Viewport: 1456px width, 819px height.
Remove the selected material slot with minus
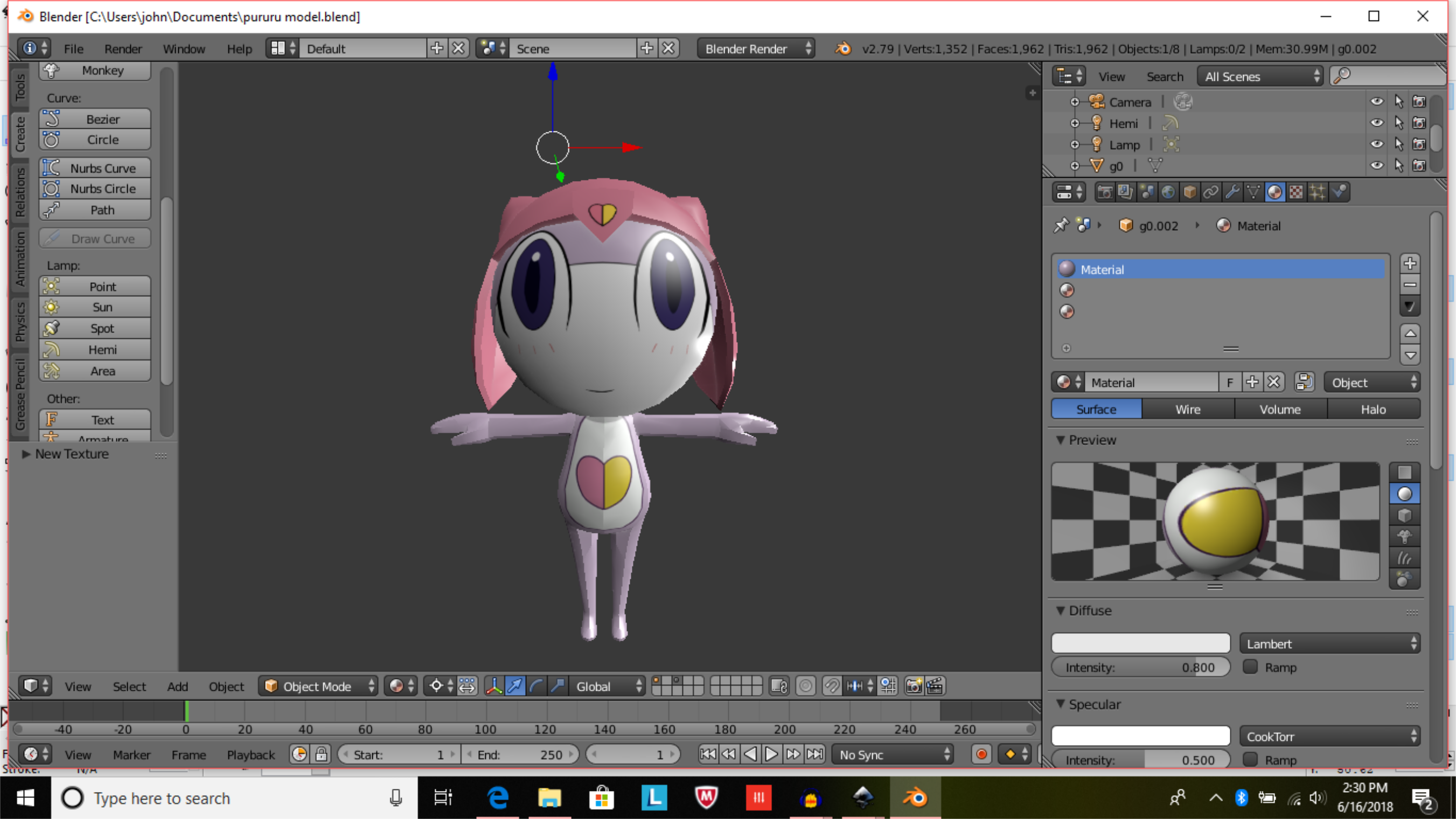(1410, 285)
